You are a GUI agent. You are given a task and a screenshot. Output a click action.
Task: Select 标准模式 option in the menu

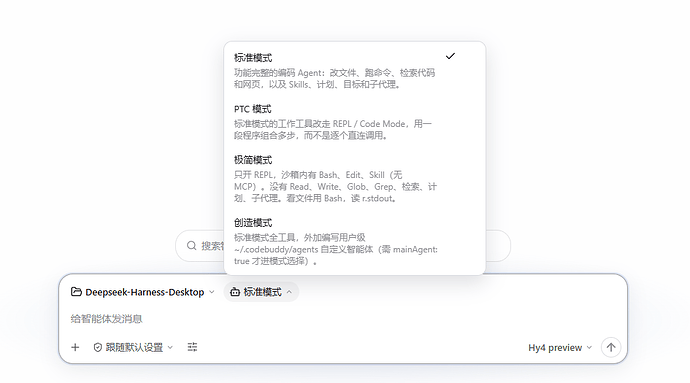pos(355,70)
